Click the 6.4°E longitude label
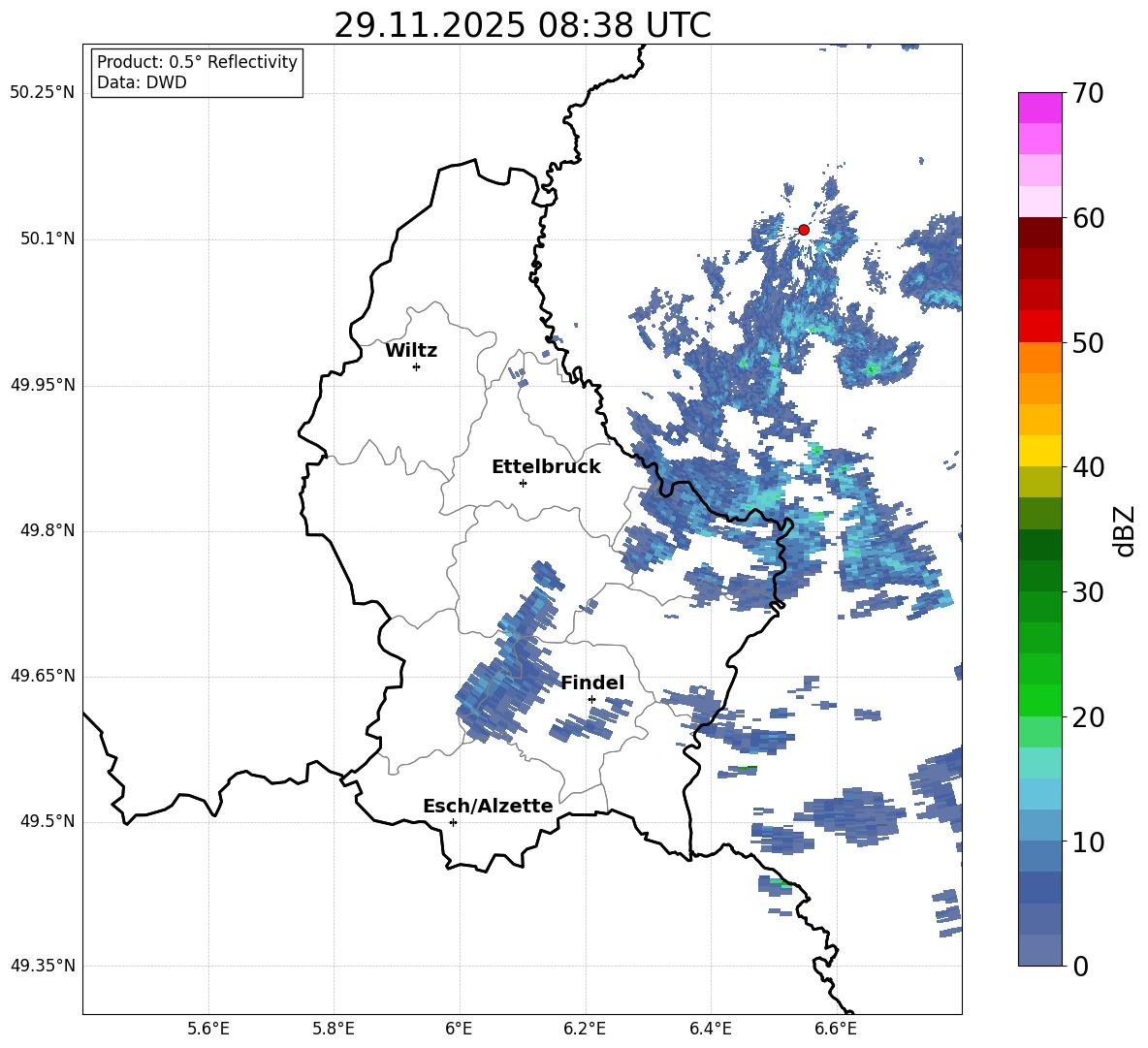Image resolution: width=1148 pixels, height=1048 pixels. pos(710,1029)
